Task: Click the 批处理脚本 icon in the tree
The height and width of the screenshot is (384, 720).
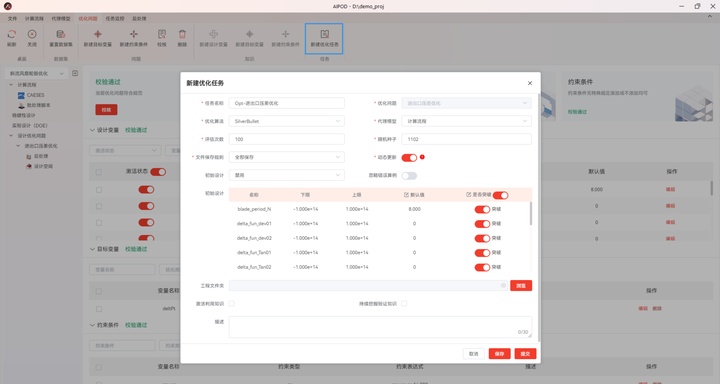Action: pyautogui.click(x=21, y=105)
